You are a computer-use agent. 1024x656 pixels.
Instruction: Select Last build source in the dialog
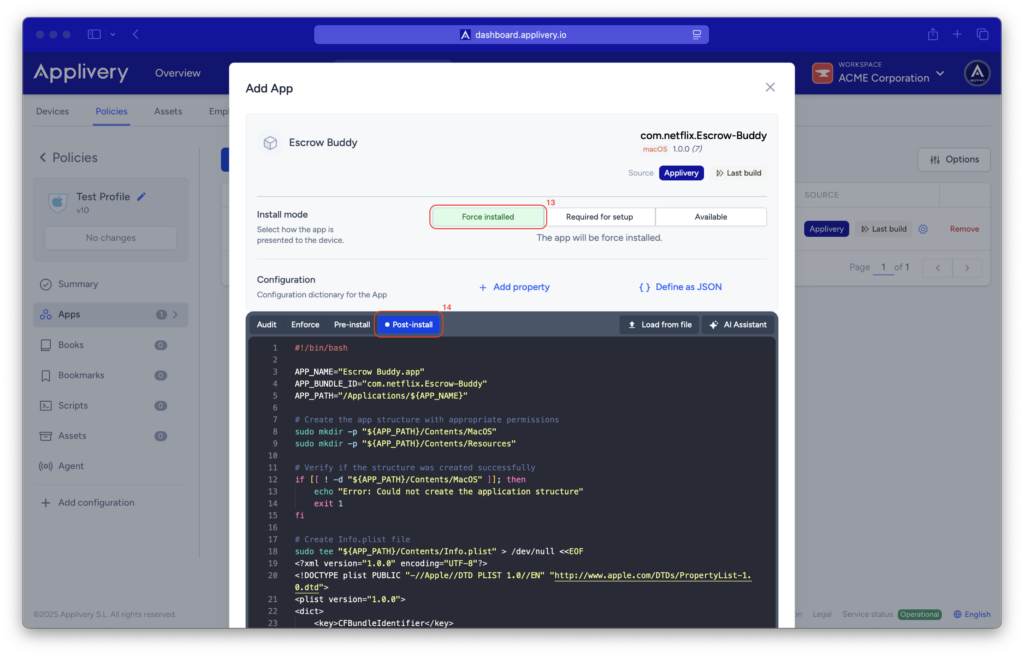tap(739, 173)
